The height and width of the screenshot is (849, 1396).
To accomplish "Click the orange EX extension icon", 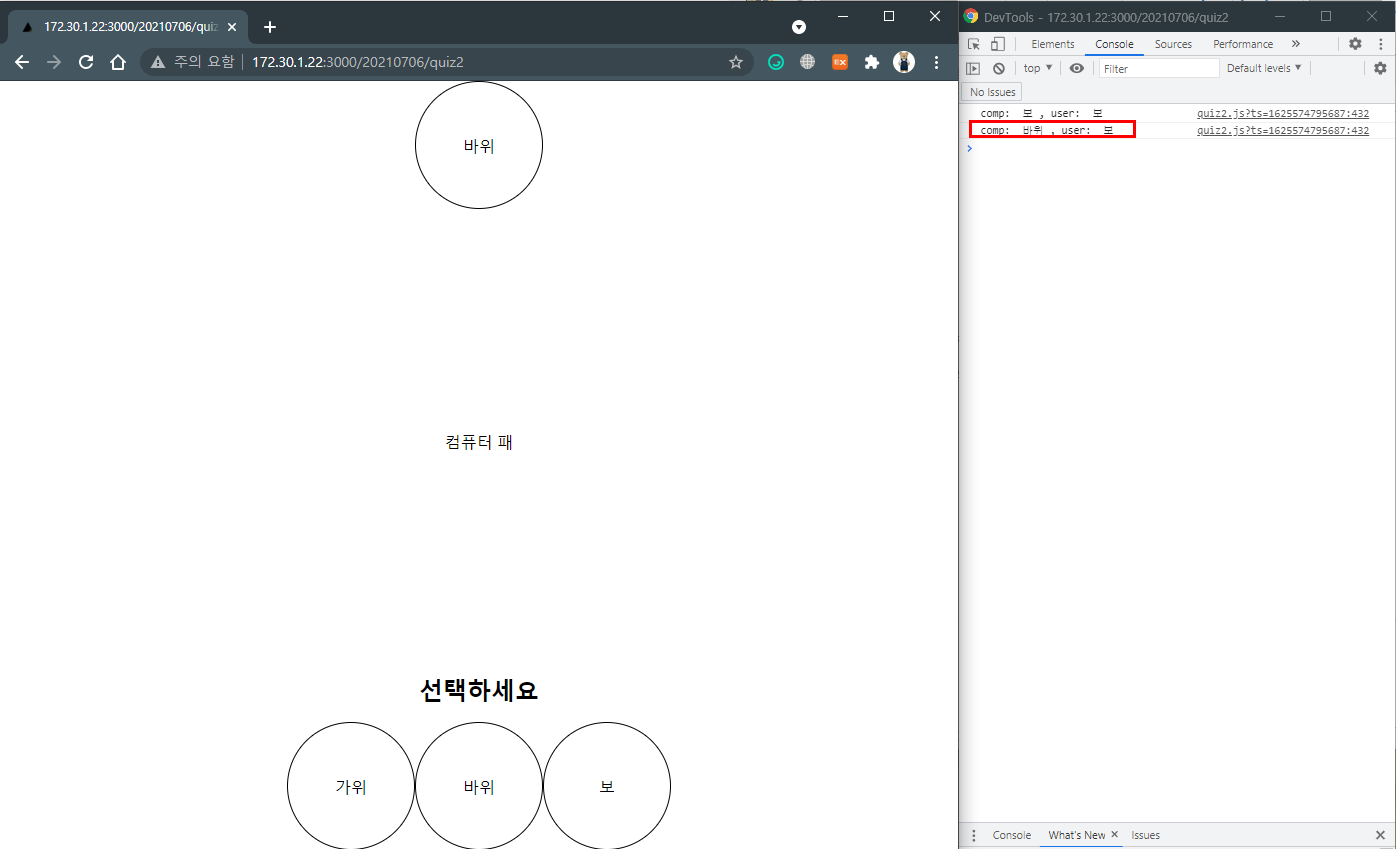I will coord(840,62).
